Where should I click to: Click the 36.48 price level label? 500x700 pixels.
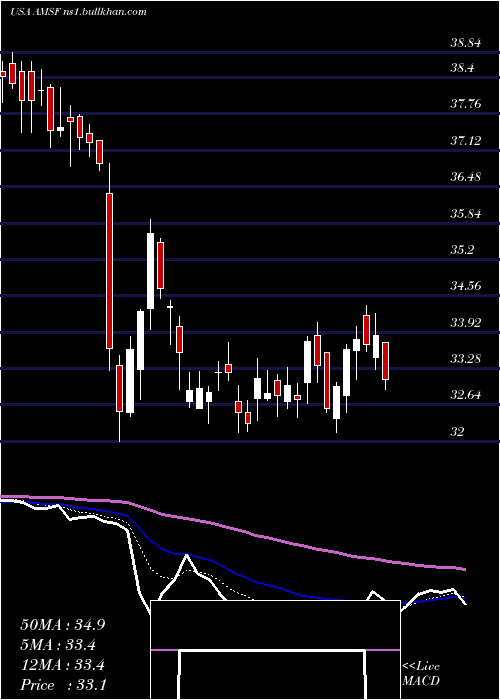tap(466, 177)
